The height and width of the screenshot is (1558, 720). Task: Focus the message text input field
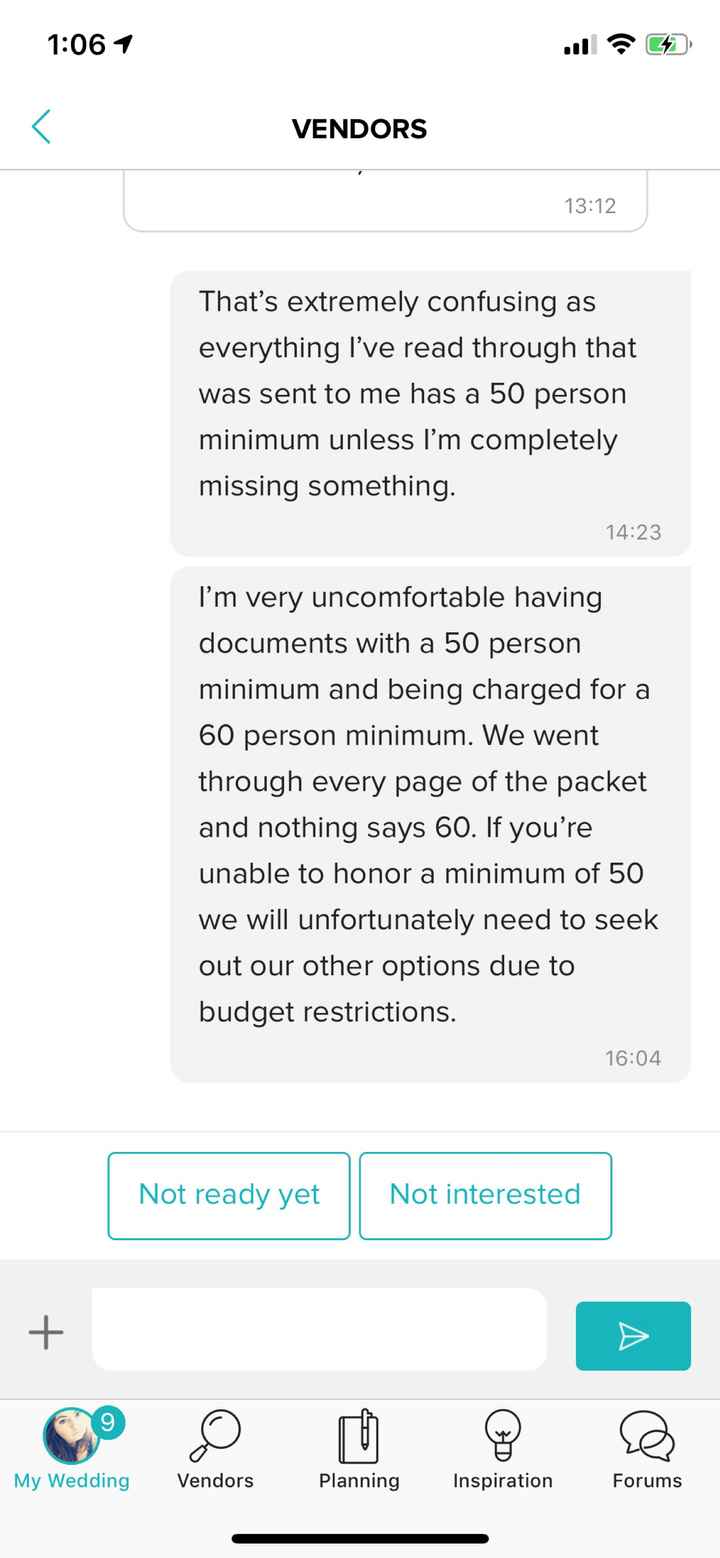[319, 1329]
